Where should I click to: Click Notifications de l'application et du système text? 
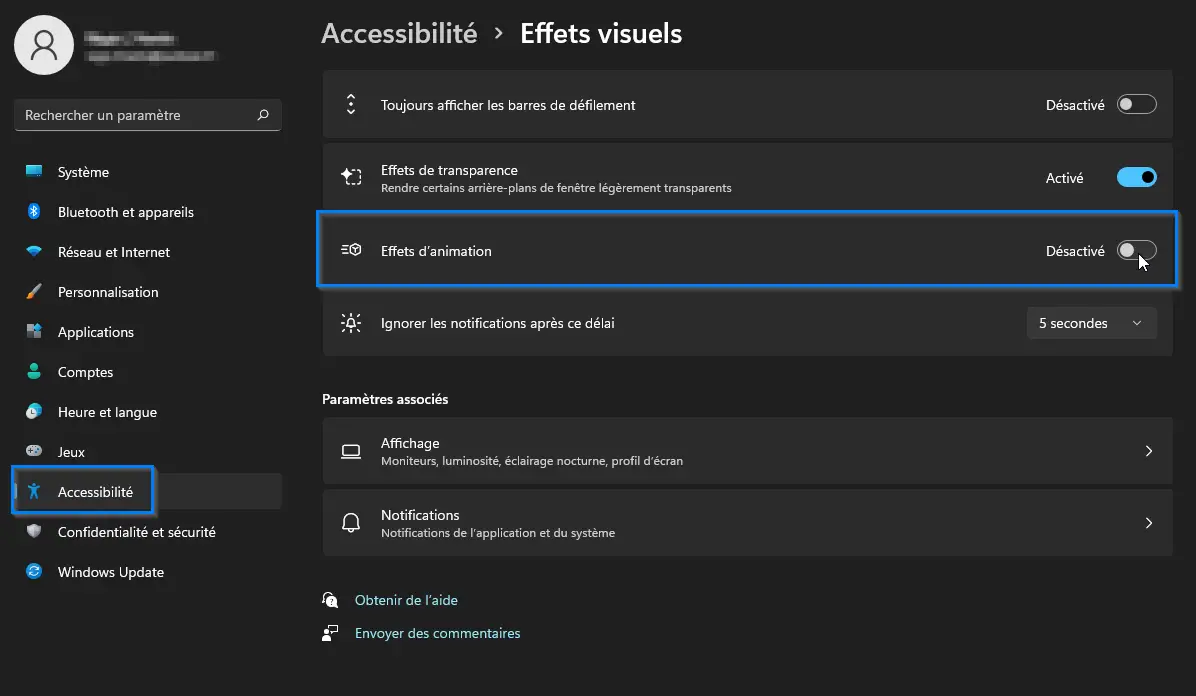click(x=497, y=533)
